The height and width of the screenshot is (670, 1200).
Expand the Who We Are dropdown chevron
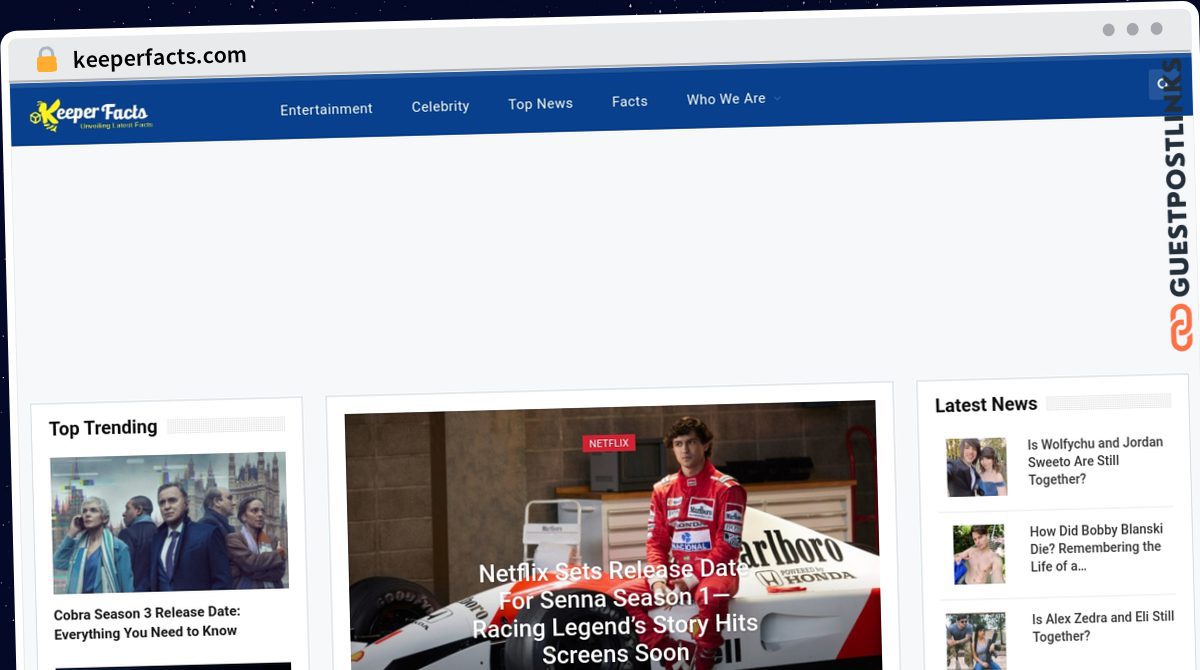(777, 98)
